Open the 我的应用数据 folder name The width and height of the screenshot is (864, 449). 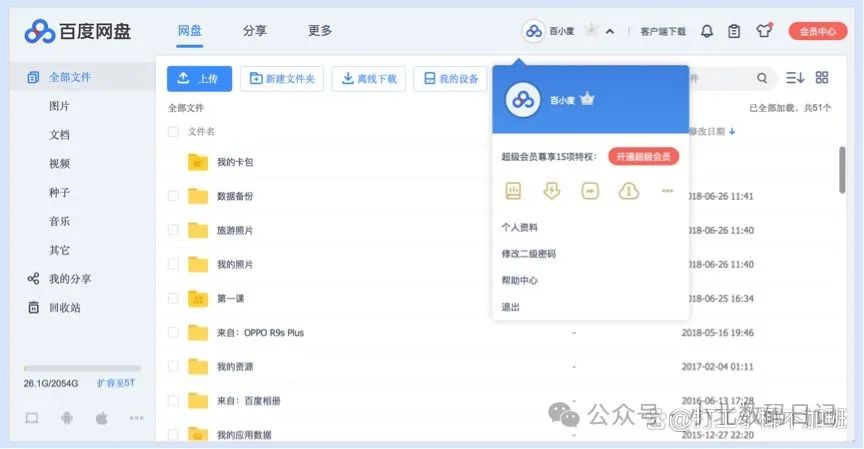click(244, 435)
